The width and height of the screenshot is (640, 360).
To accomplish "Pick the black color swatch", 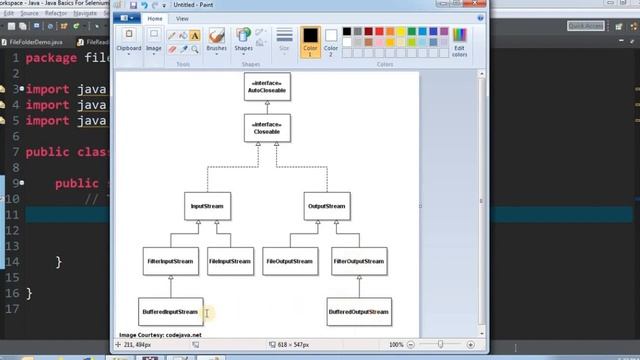I will pos(347,31).
